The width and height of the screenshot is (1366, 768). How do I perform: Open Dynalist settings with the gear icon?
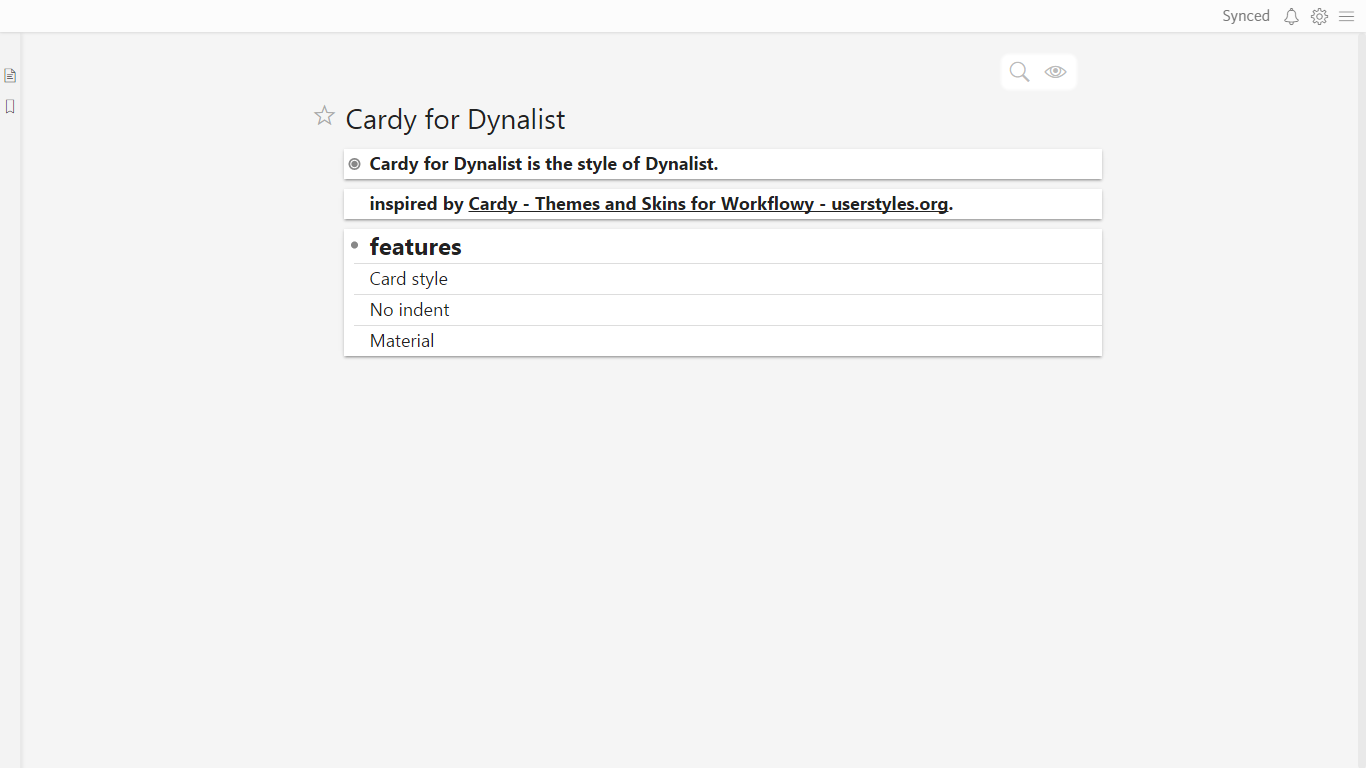(1319, 16)
